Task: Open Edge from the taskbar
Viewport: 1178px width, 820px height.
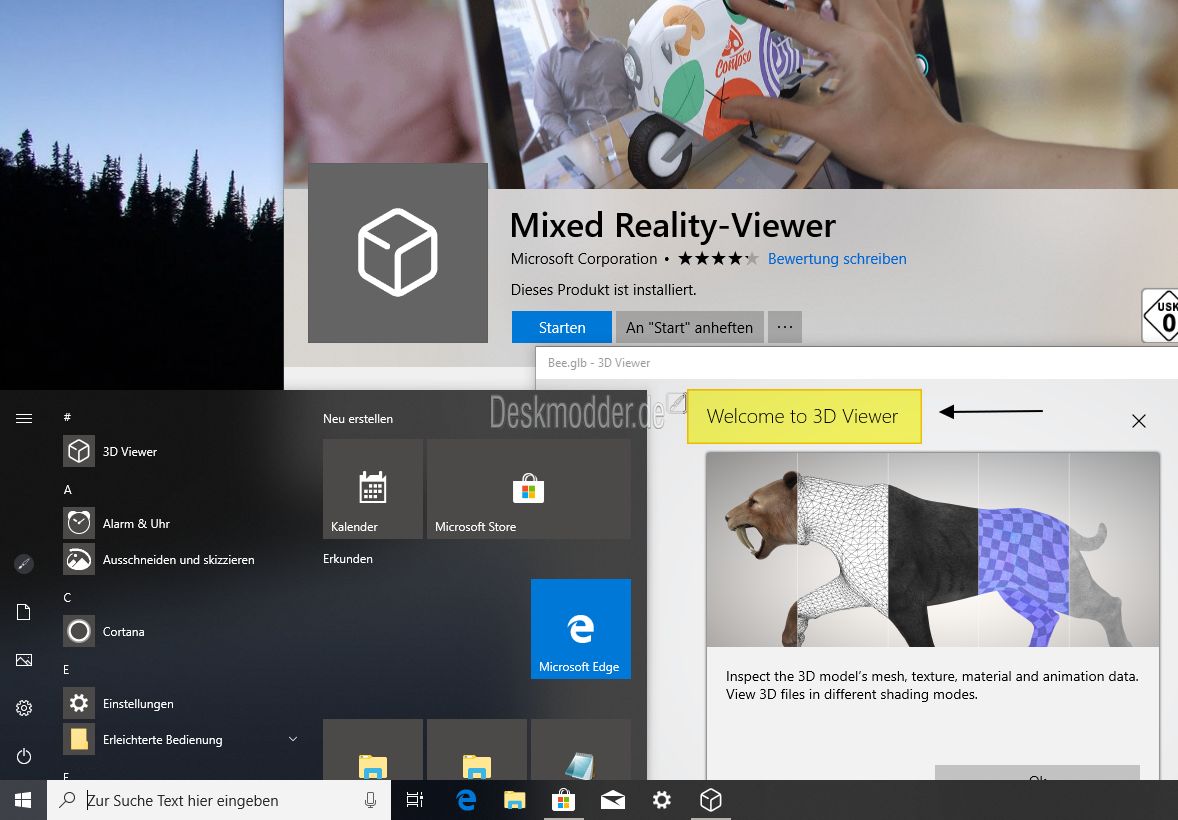Action: [x=466, y=800]
